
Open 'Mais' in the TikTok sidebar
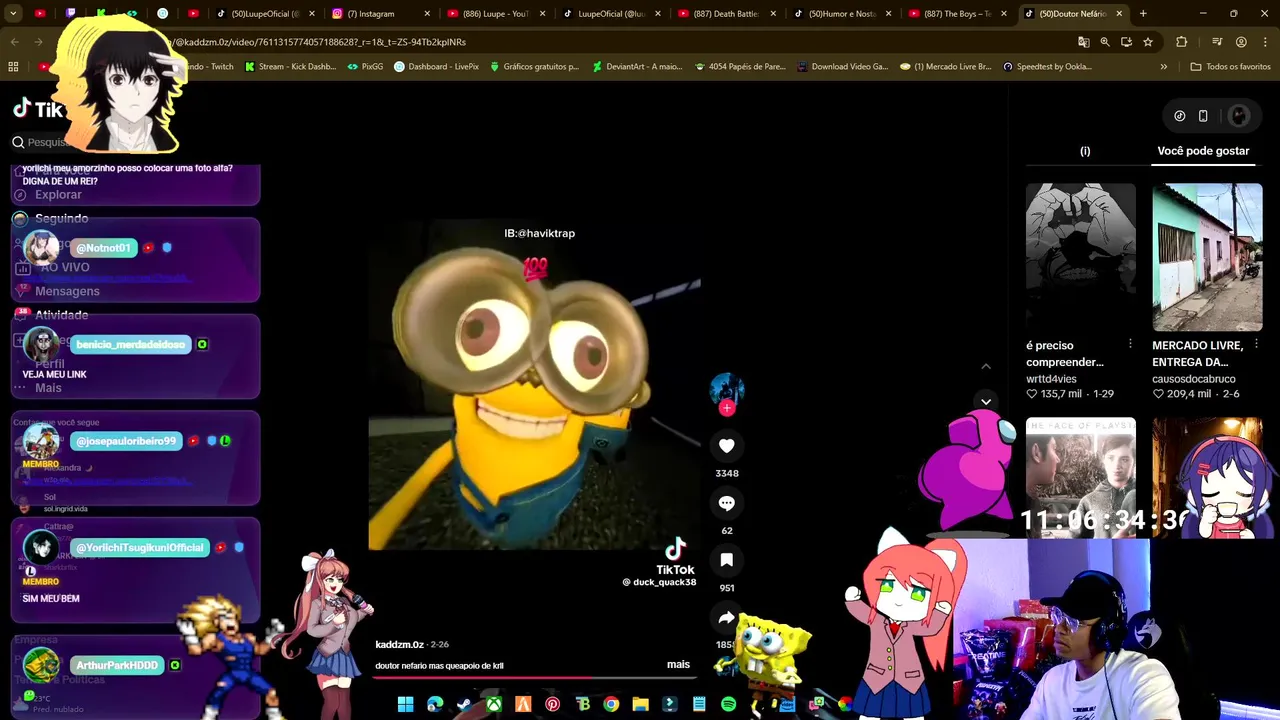point(48,388)
